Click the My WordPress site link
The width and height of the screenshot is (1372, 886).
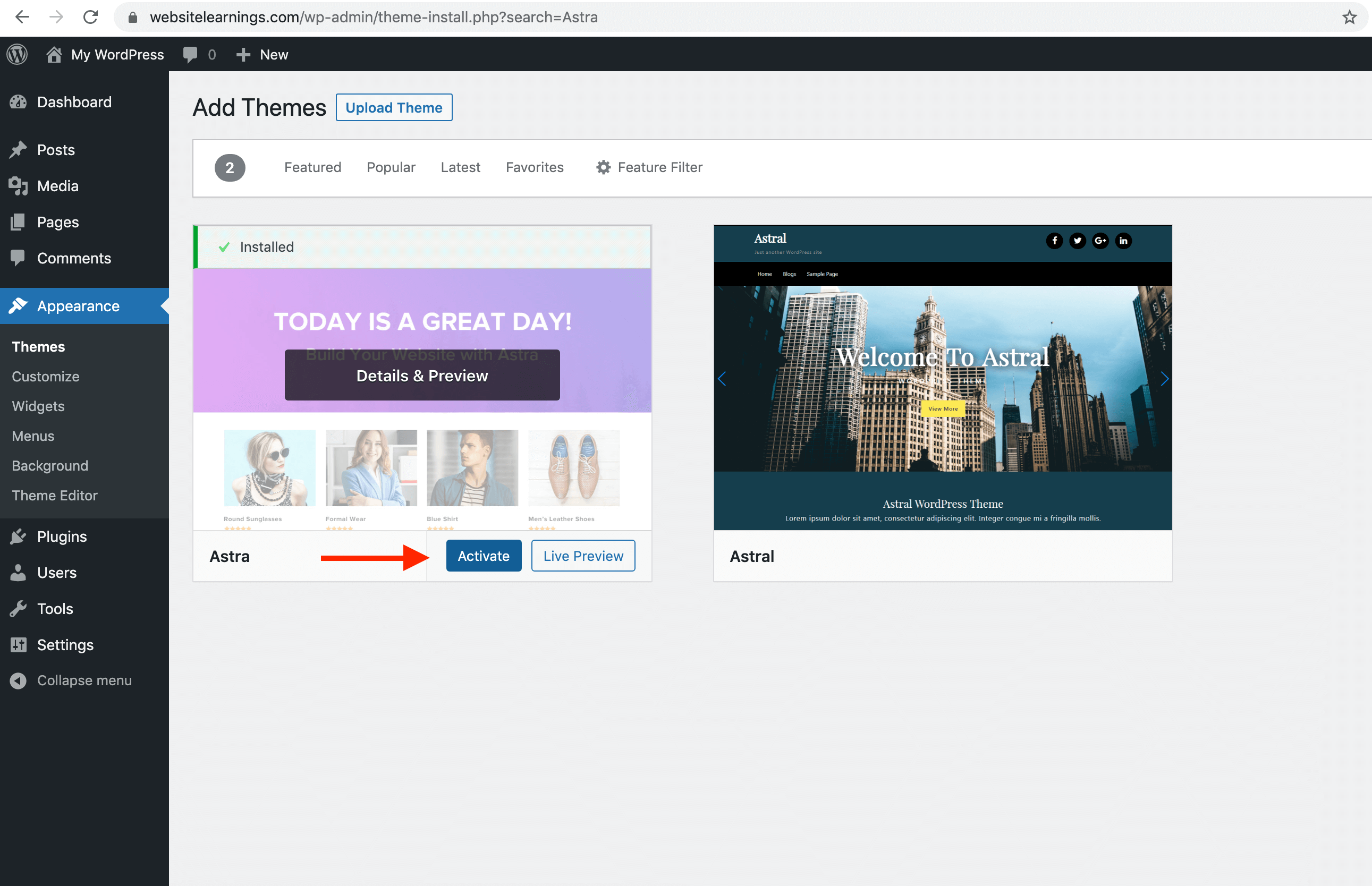click(117, 55)
